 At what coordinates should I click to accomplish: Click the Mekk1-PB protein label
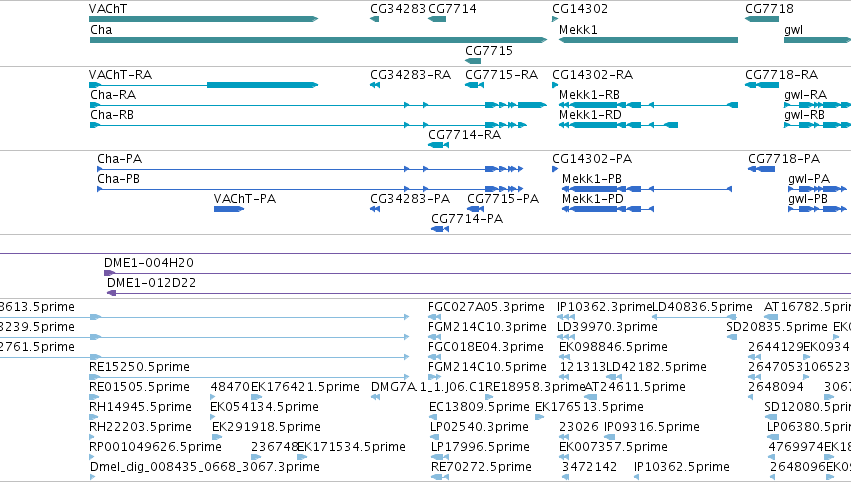click(x=592, y=179)
